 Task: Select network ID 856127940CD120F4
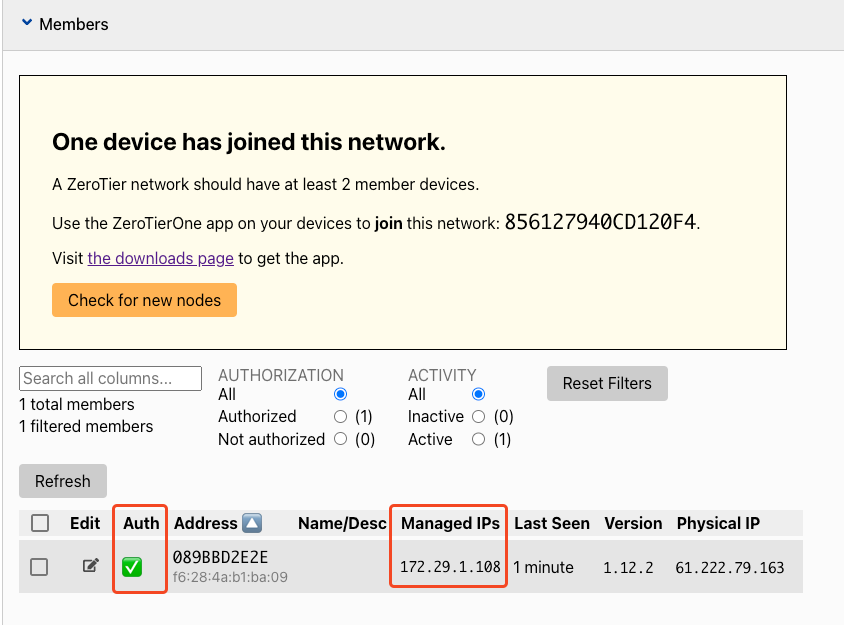pyautogui.click(x=600, y=222)
